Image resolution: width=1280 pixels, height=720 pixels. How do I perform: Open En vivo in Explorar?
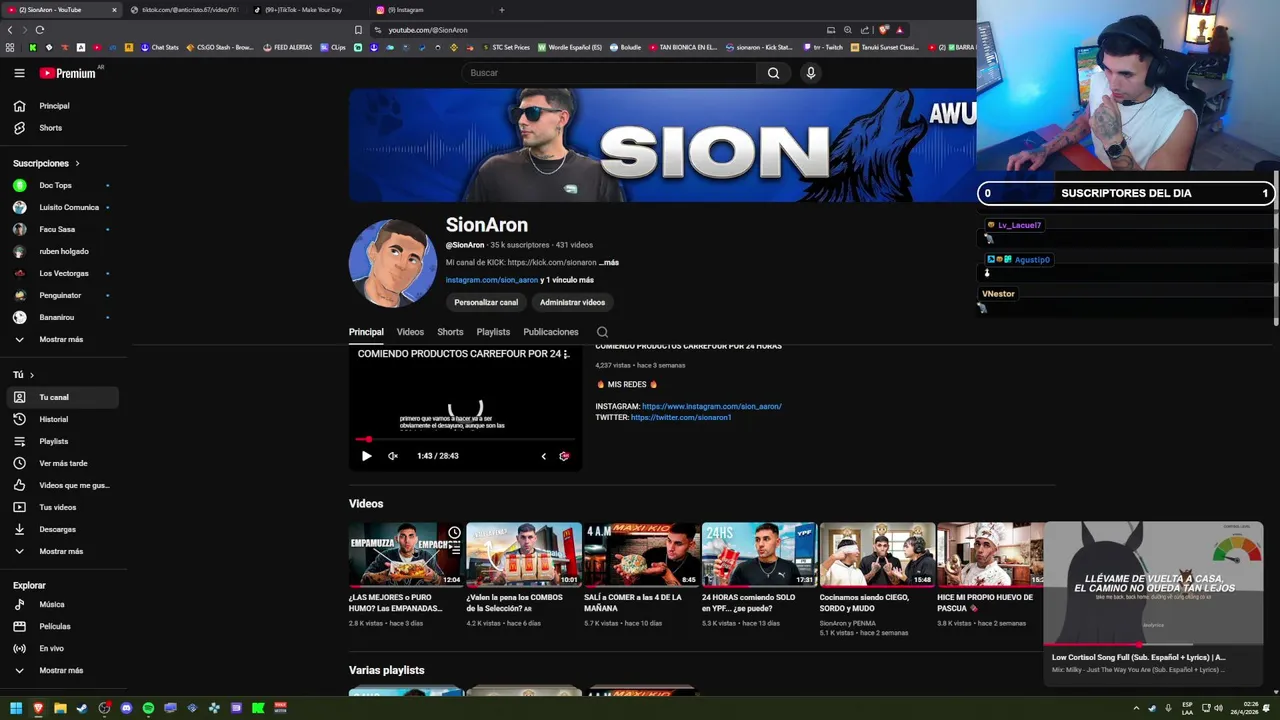[64, 648]
